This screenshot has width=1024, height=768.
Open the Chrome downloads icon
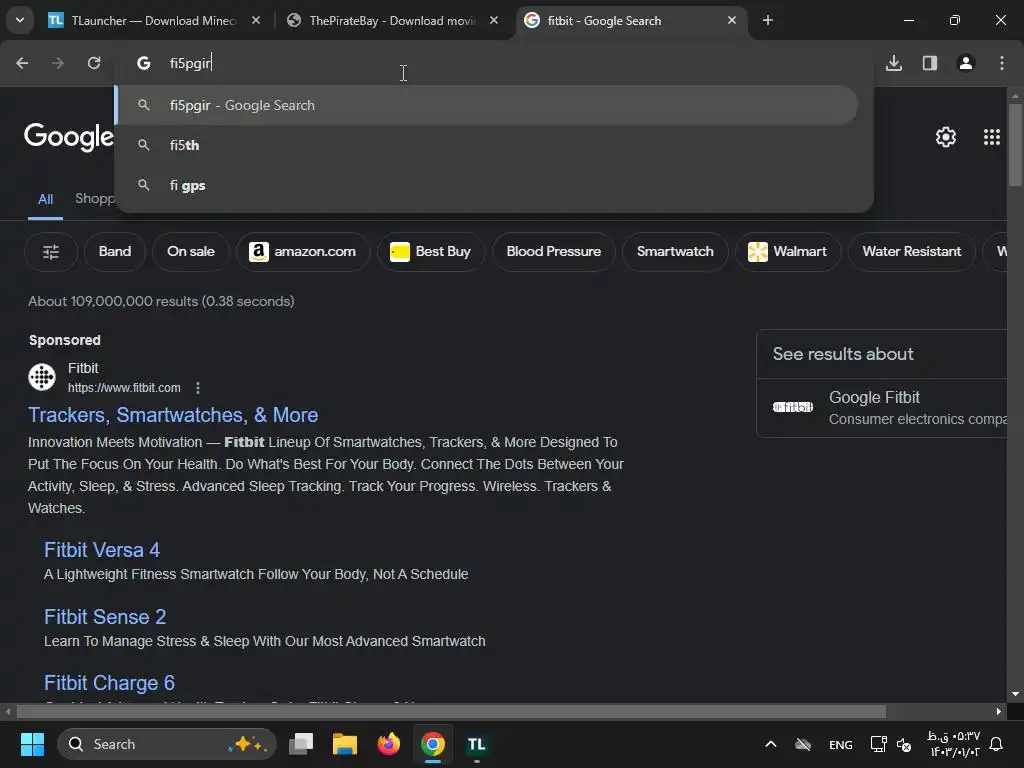click(x=894, y=63)
